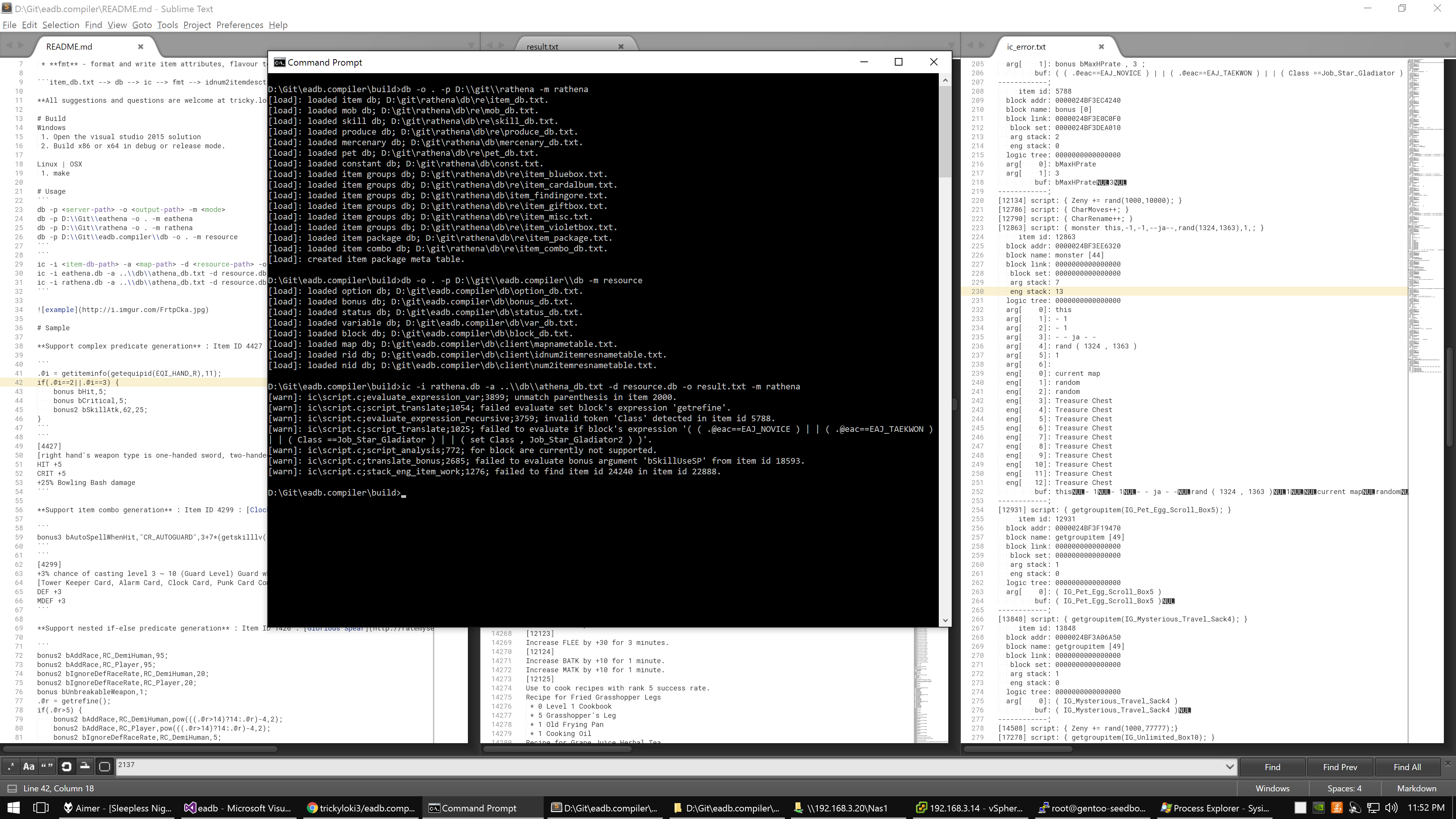Screen dimensions: 1456x819
Task: Toggle highlight matches icon
Action: 104,767
